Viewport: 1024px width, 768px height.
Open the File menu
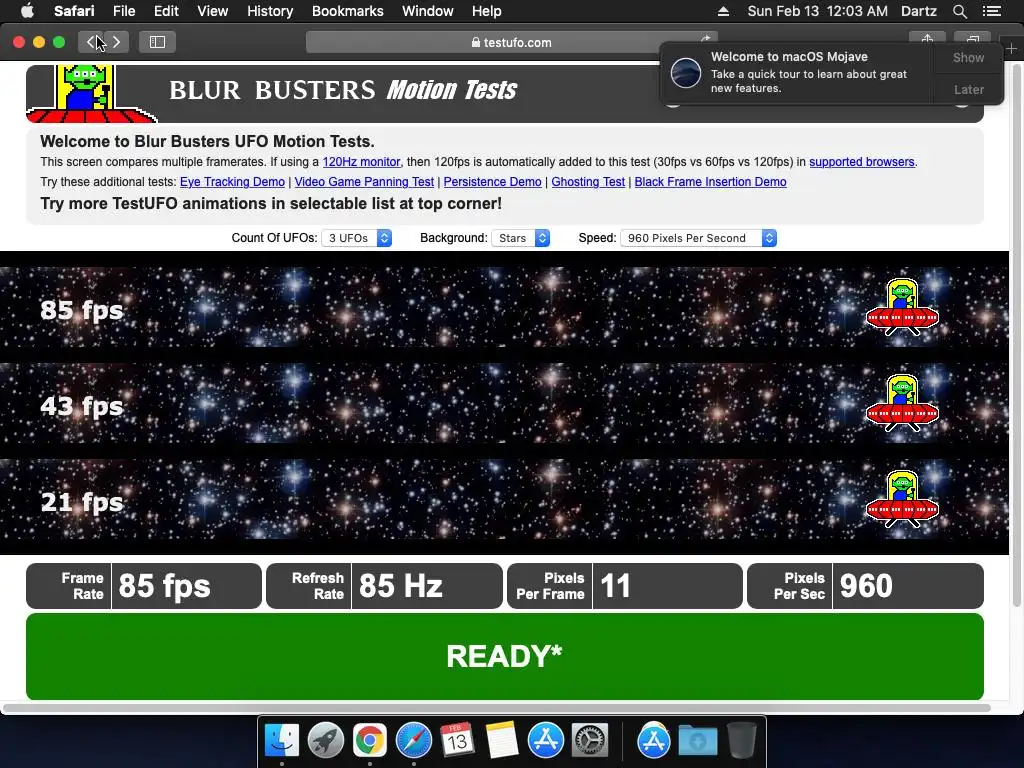(x=124, y=11)
